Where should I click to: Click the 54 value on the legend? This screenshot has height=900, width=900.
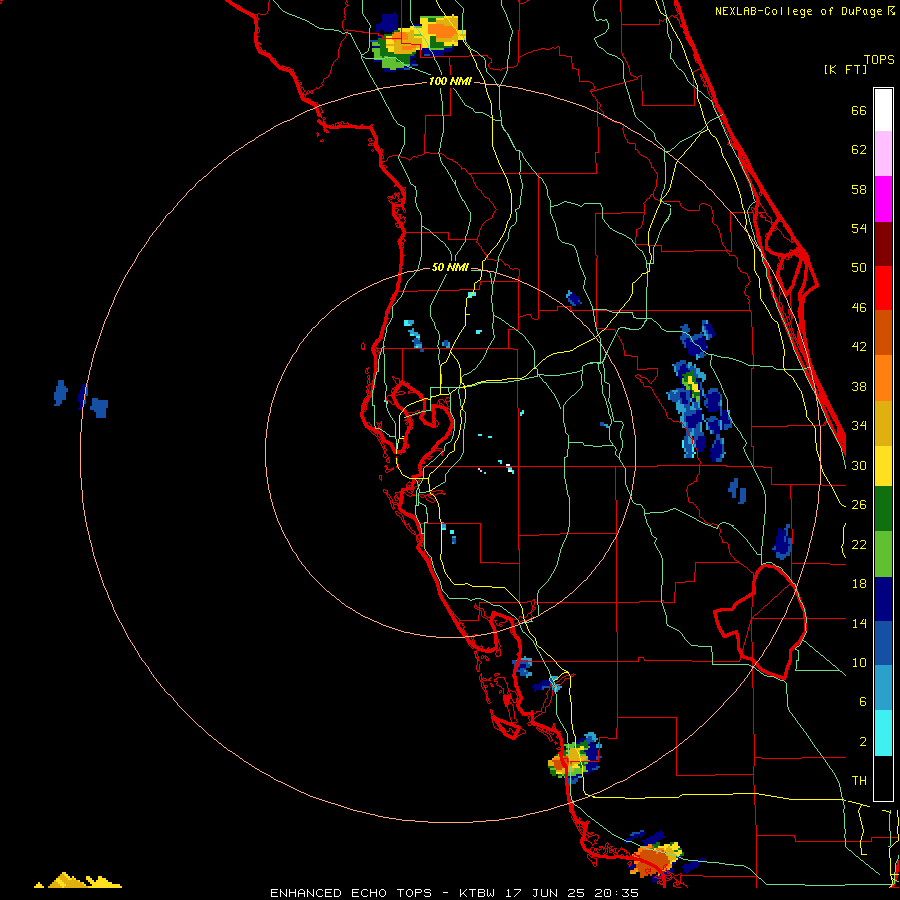(859, 228)
